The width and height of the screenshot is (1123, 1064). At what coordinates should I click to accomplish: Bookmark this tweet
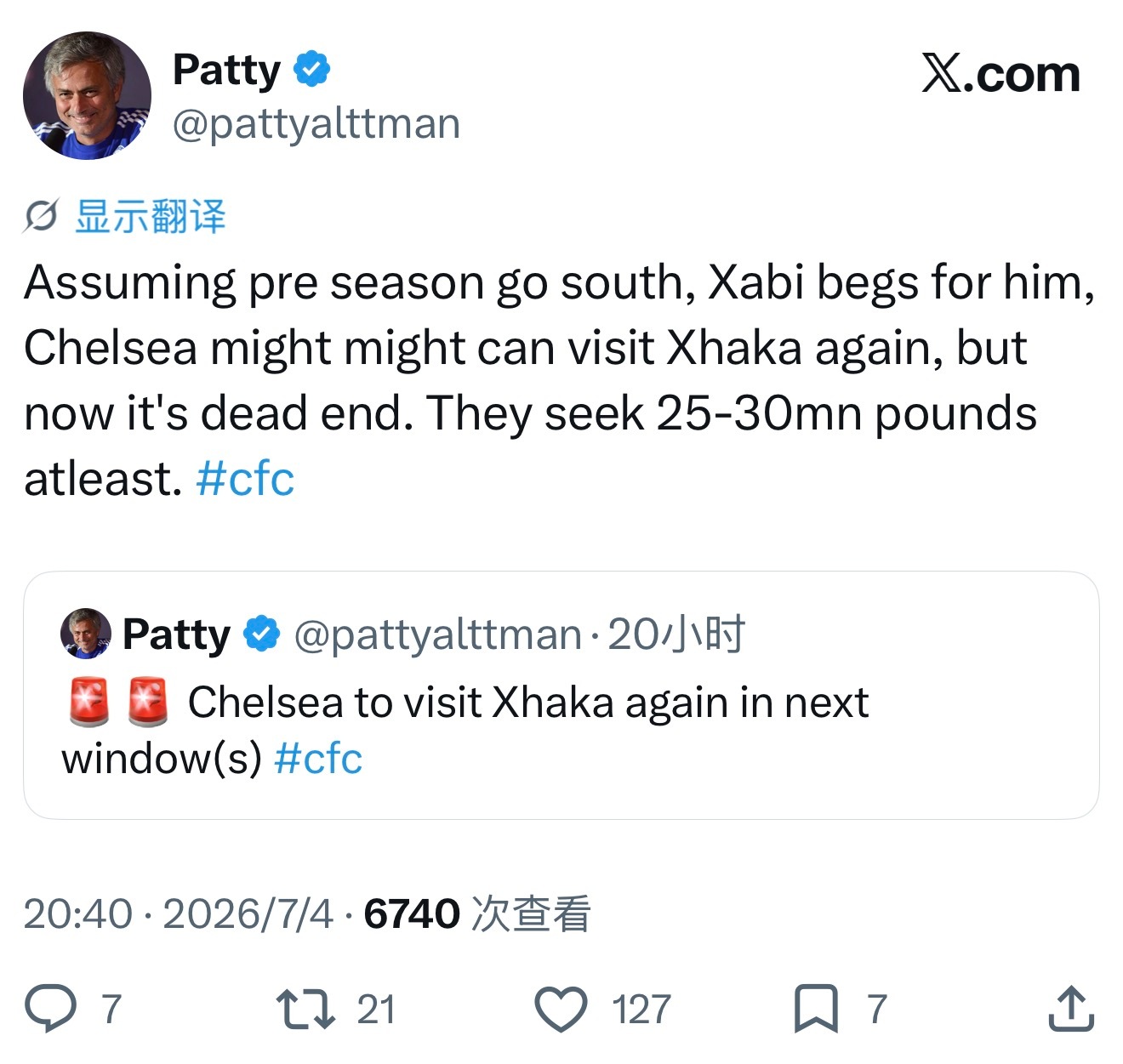[816, 1009]
